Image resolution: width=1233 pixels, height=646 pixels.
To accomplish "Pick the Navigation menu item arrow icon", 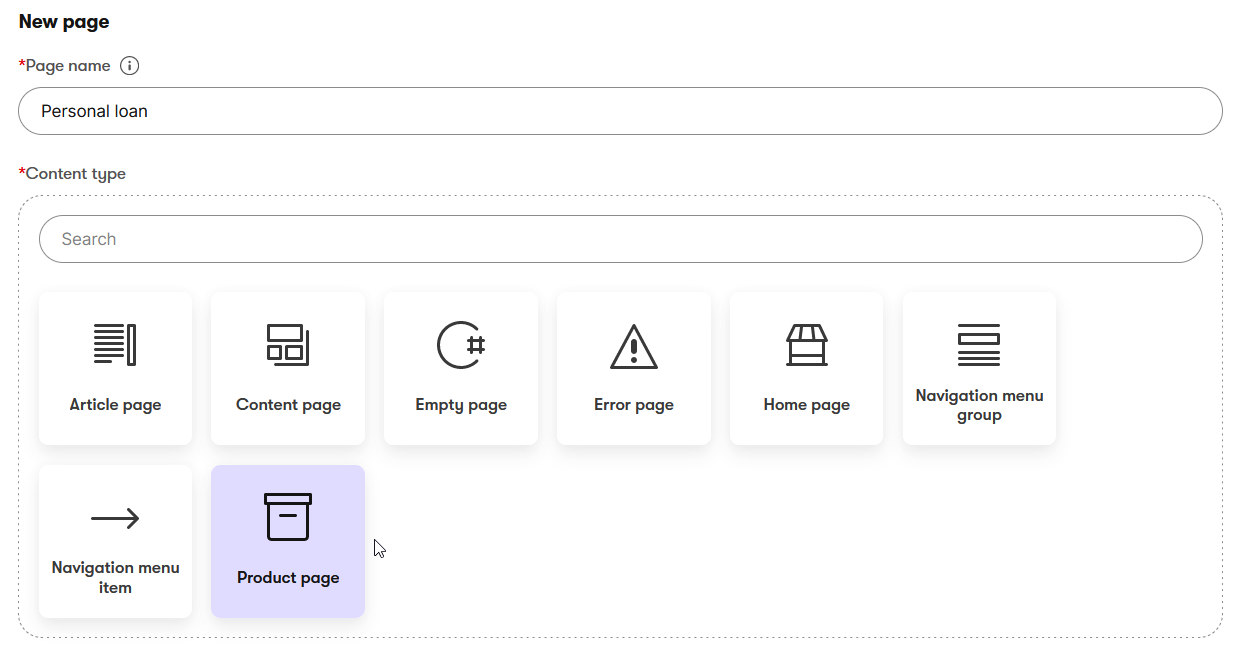I will tap(115, 518).
